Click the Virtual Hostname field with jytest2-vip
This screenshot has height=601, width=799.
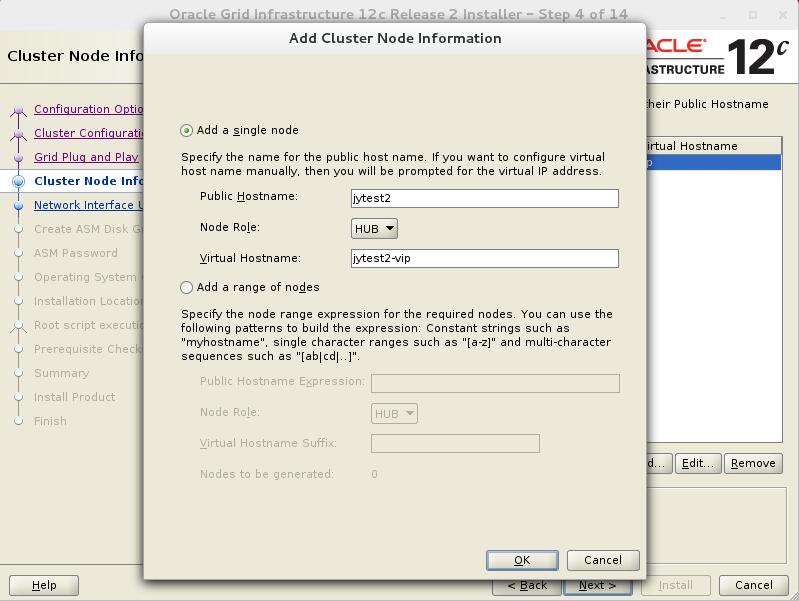pos(485,258)
